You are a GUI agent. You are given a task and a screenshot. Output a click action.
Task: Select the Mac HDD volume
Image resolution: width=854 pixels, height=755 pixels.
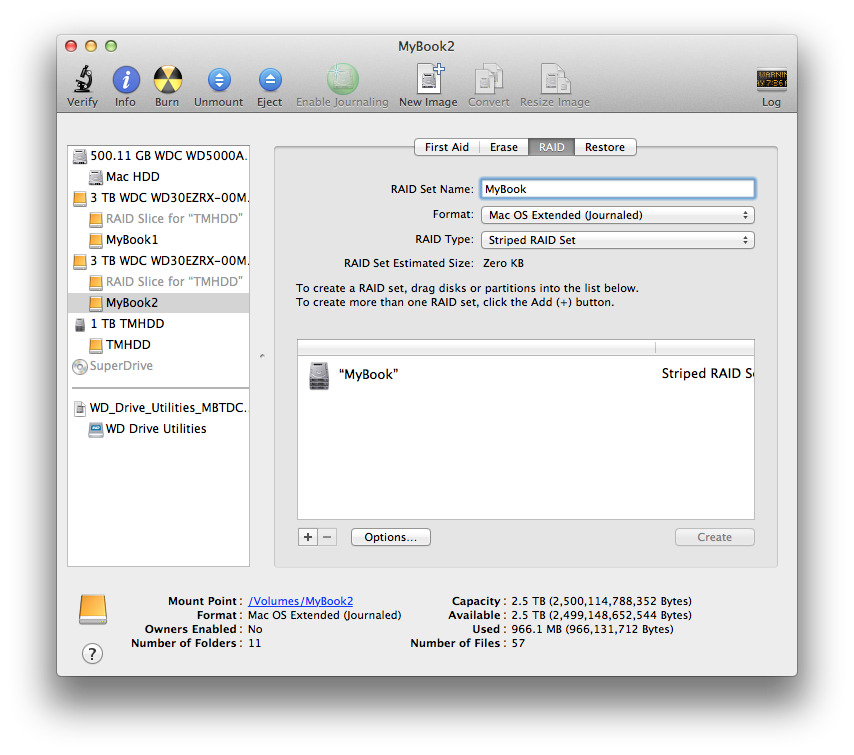tap(159, 177)
